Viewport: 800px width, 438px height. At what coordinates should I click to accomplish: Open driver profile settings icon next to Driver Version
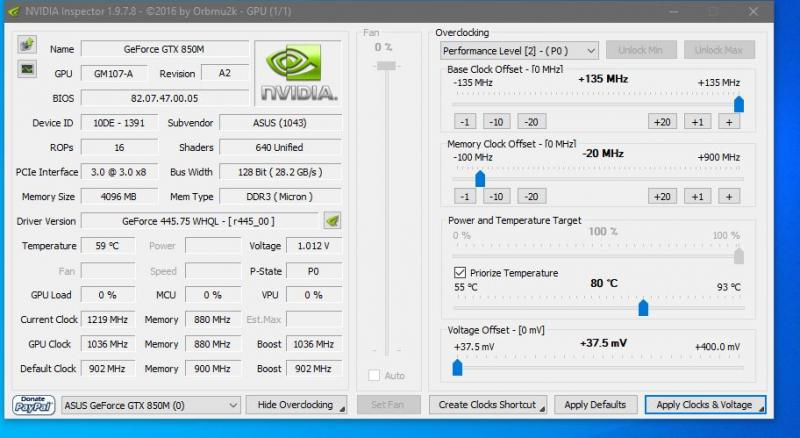tap(333, 221)
